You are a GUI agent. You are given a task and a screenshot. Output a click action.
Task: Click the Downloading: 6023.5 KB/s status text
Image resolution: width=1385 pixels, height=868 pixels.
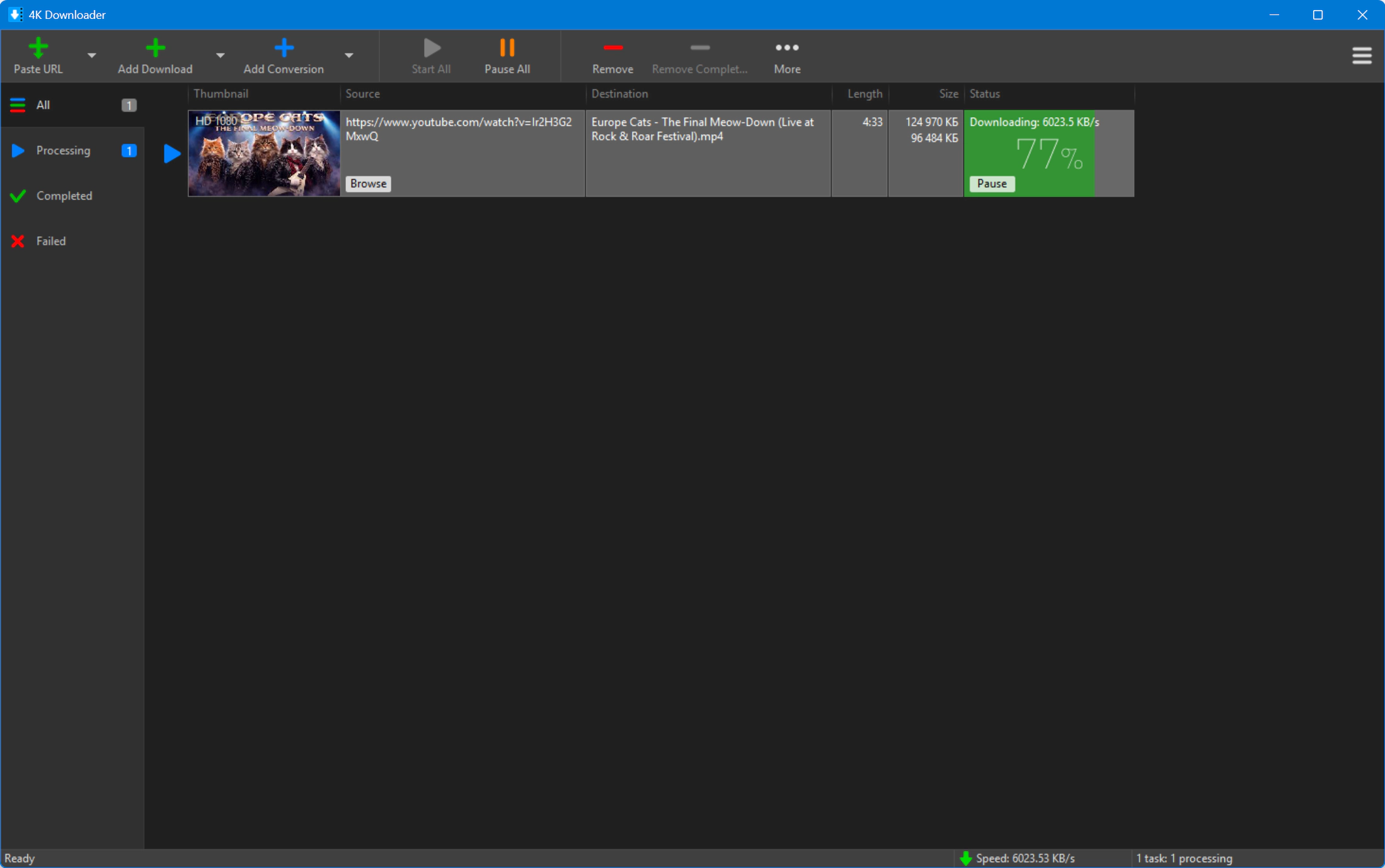pos(1034,122)
